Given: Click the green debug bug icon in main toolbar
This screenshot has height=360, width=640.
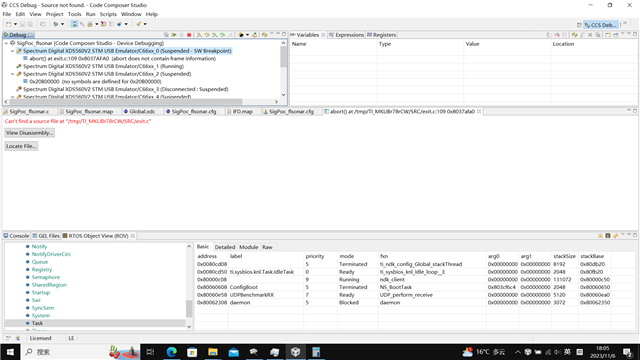Looking at the screenshot, I should pyautogui.click(x=56, y=24).
